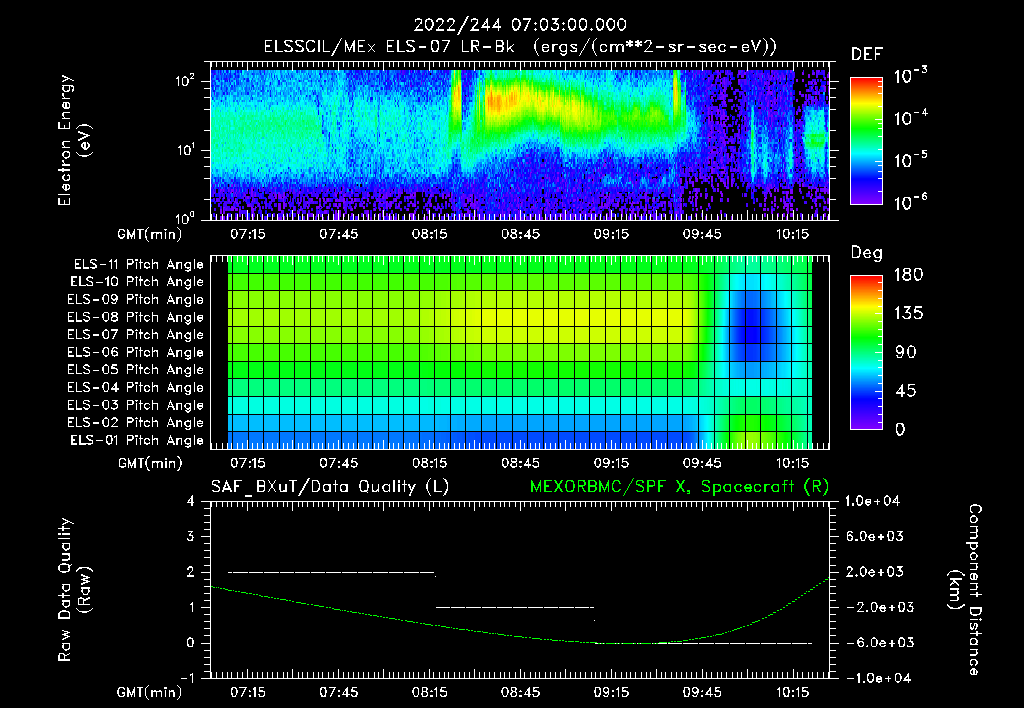Click the pitch angle heatmap grid
The image size is (1024, 708).
[520, 352]
